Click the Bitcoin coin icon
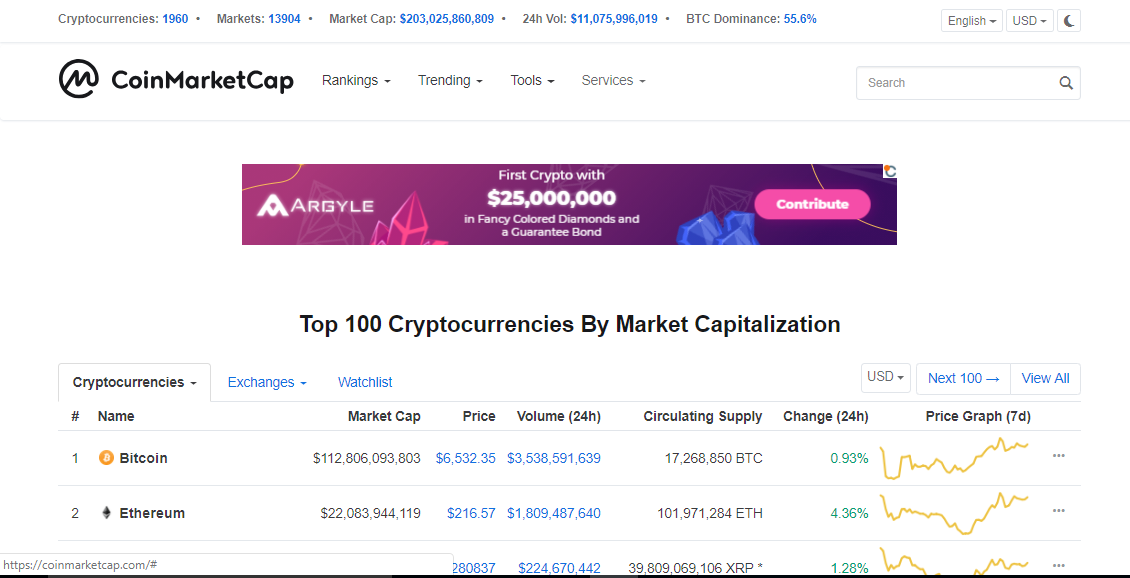 [107, 458]
